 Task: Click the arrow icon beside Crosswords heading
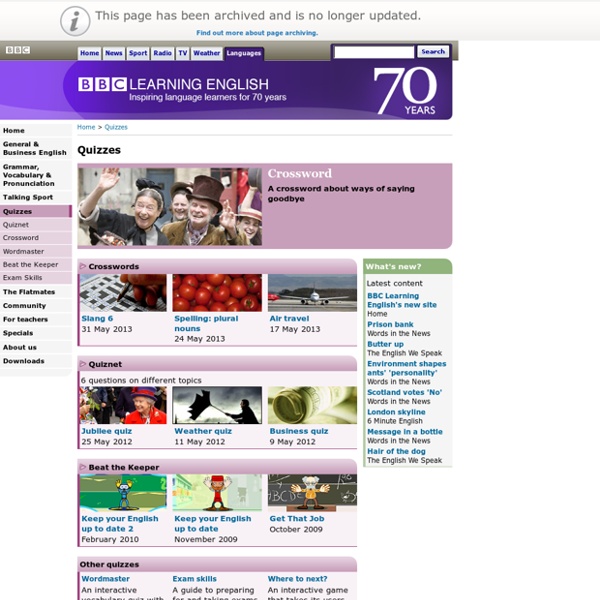click(83, 267)
